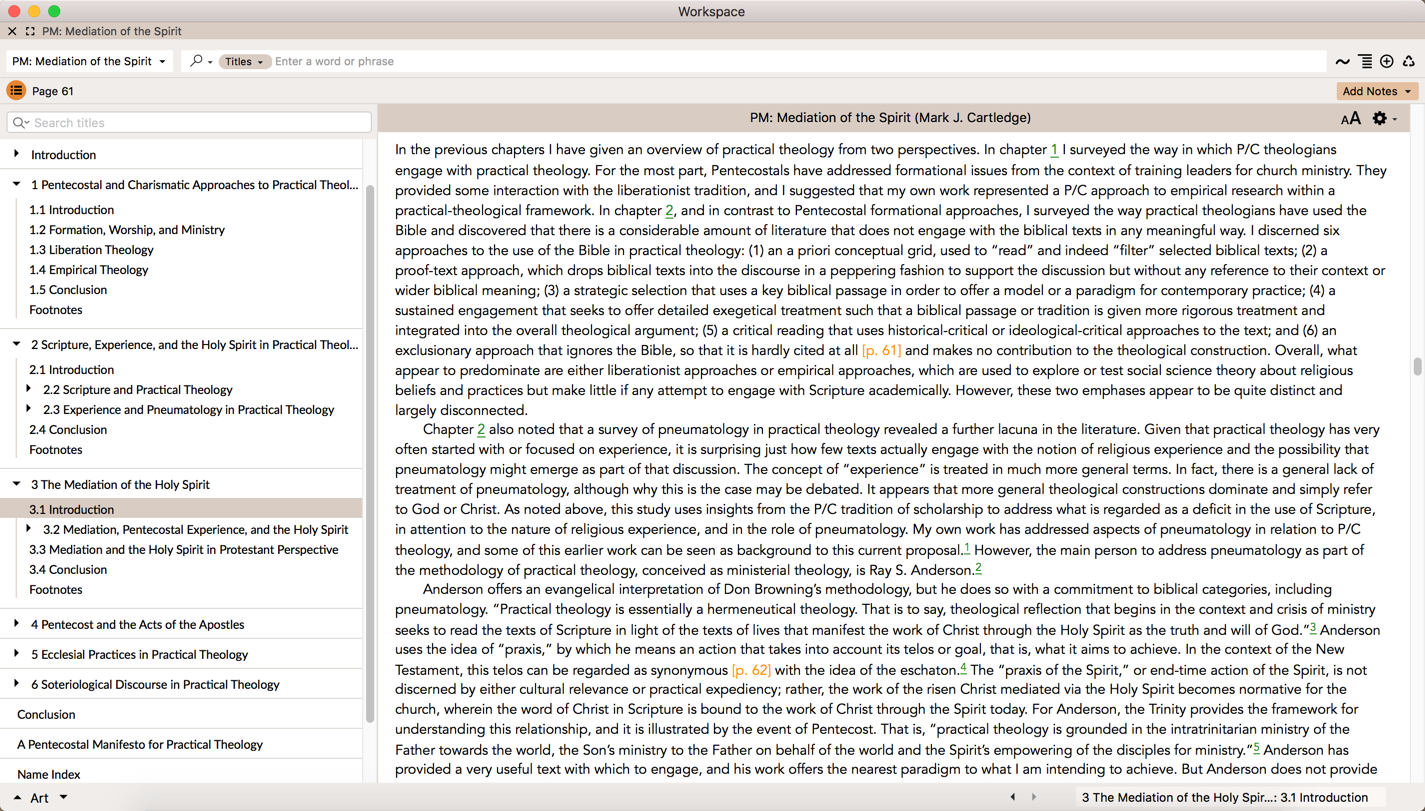Click the [p. 61] page marker link
The height and width of the screenshot is (811, 1425).
click(881, 350)
